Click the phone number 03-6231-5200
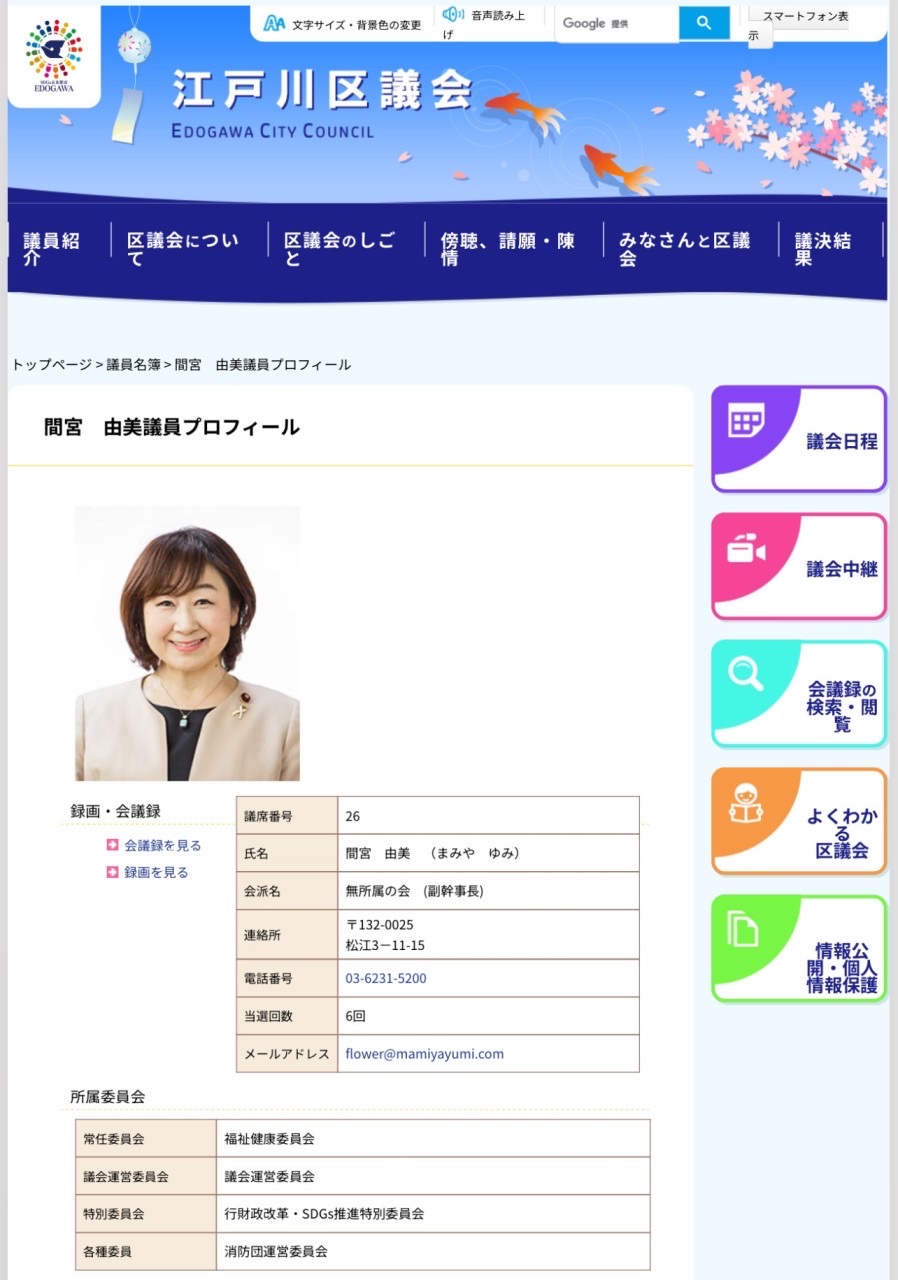The width and height of the screenshot is (898, 1280). click(x=386, y=978)
